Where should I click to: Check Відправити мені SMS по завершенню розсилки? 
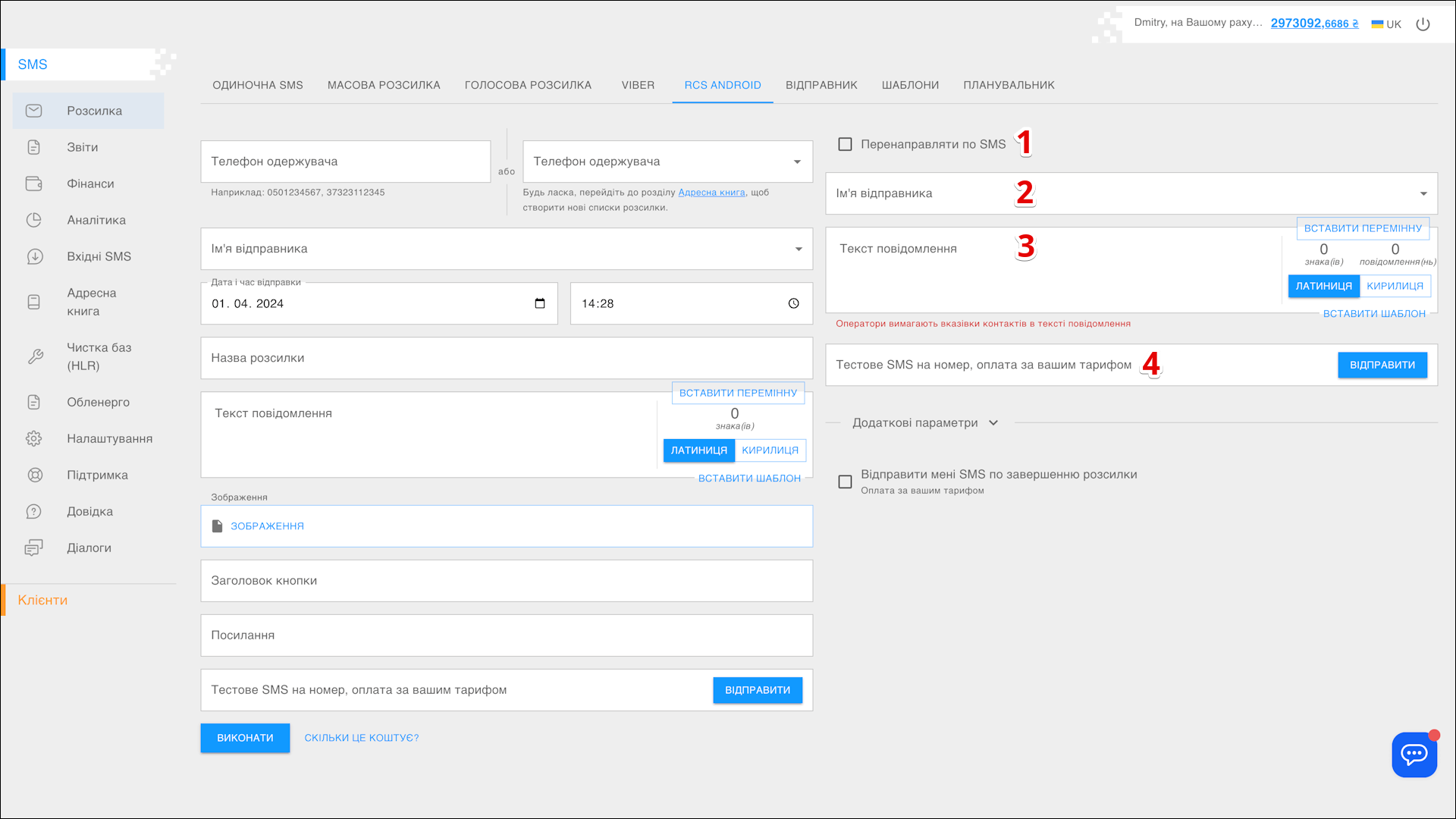tap(845, 482)
